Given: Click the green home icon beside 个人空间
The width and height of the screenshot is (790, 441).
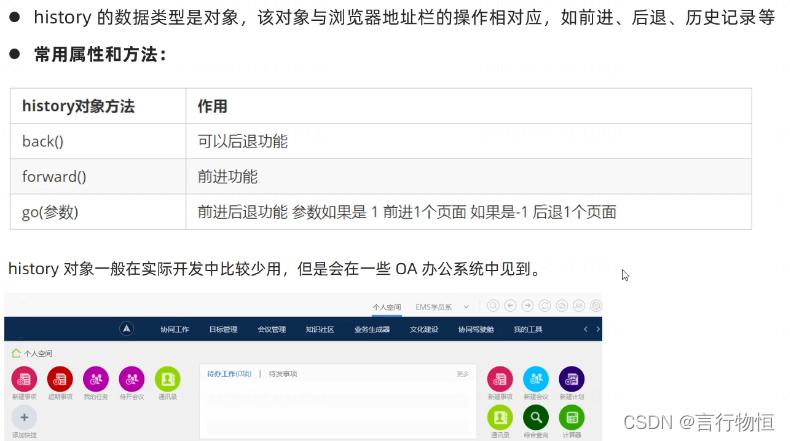Looking at the screenshot, I should pos(16,353).
